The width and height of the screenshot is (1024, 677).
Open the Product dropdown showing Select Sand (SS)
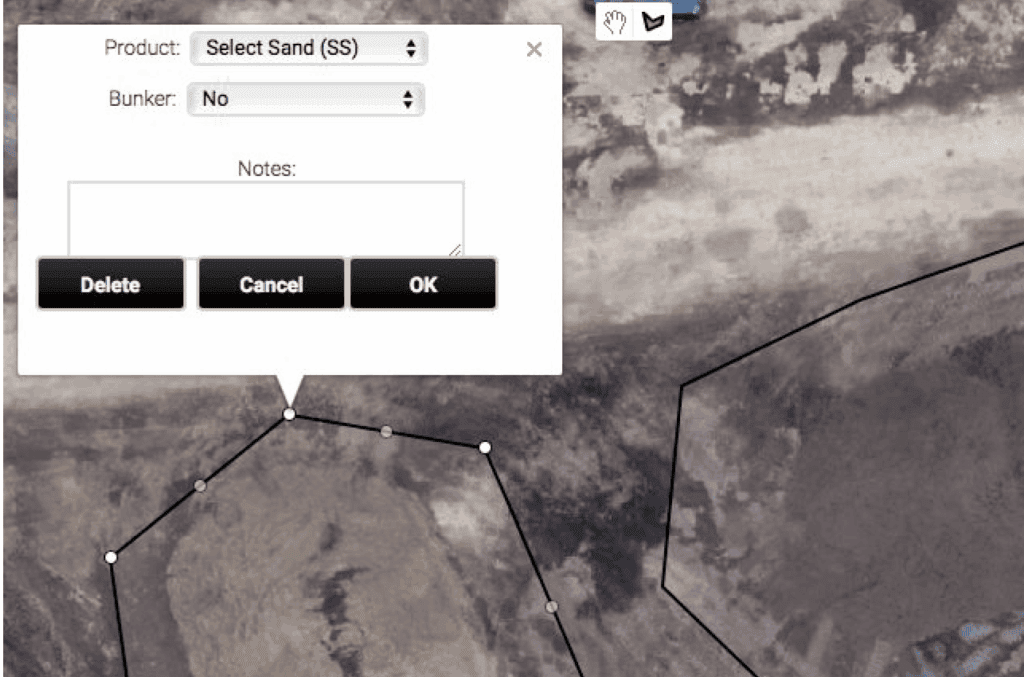point(309,48)
